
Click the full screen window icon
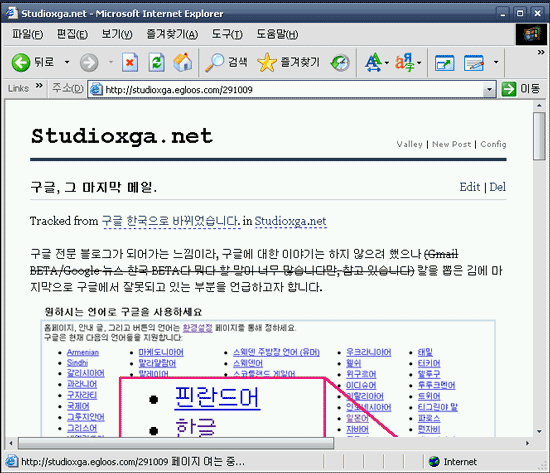[x=444, y=63]
